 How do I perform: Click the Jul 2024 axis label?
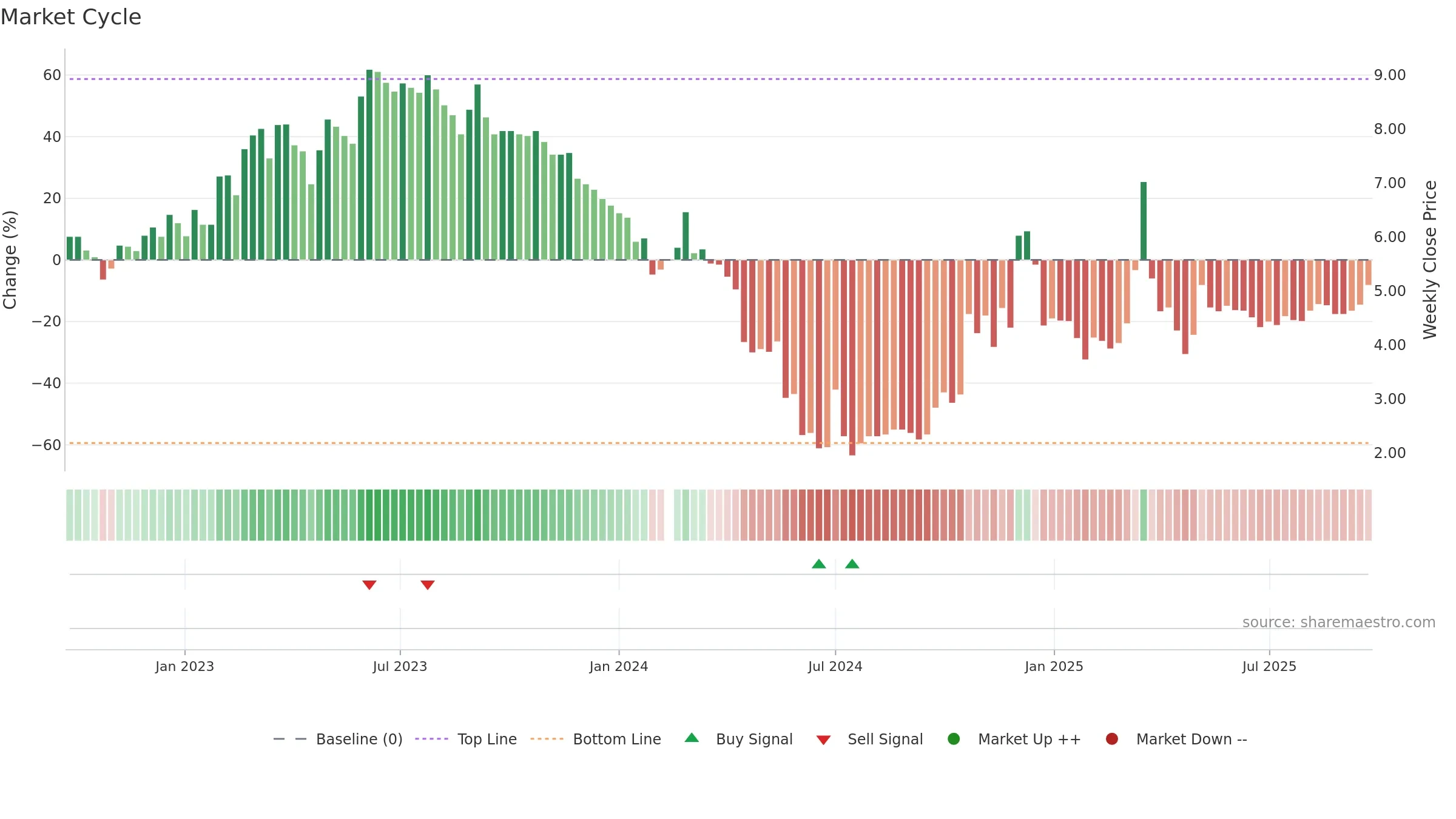pos(835,667)
